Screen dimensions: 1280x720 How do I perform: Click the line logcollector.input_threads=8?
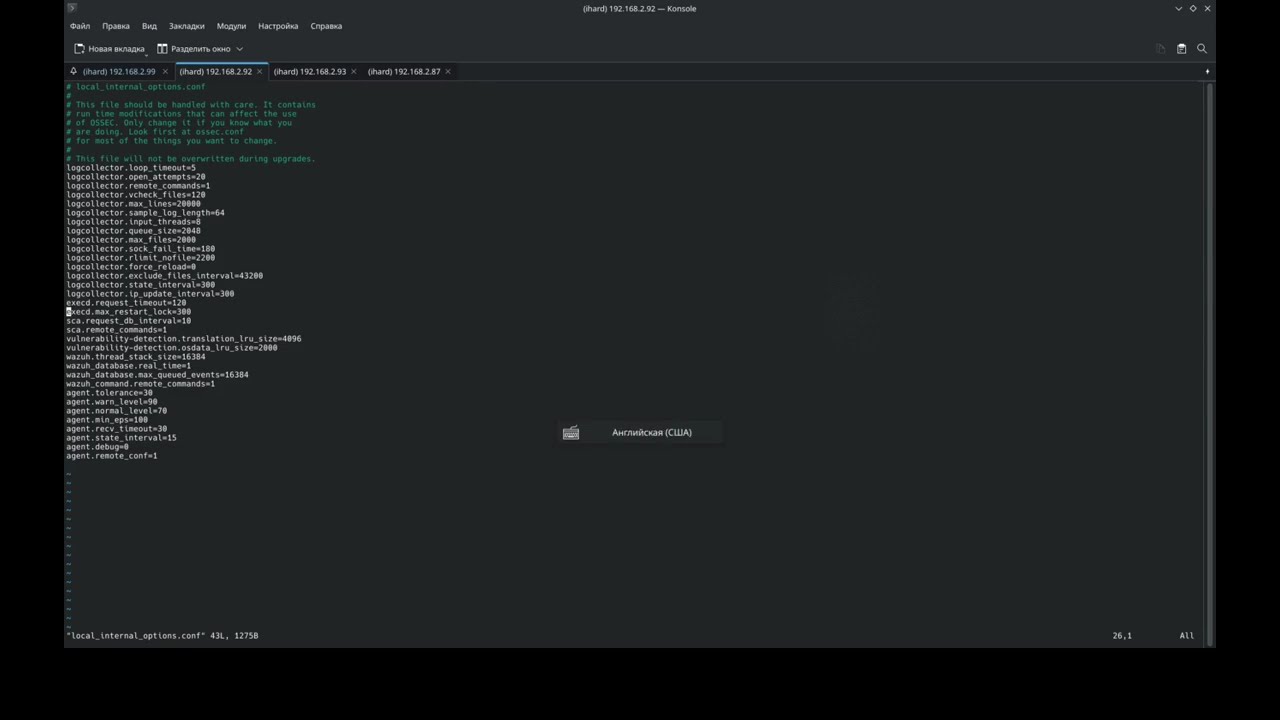[x=133, y=222]
